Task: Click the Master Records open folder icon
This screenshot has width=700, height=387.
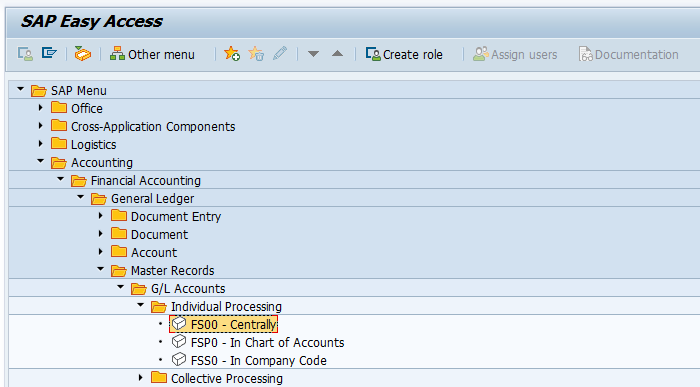Action: [118, 270]
